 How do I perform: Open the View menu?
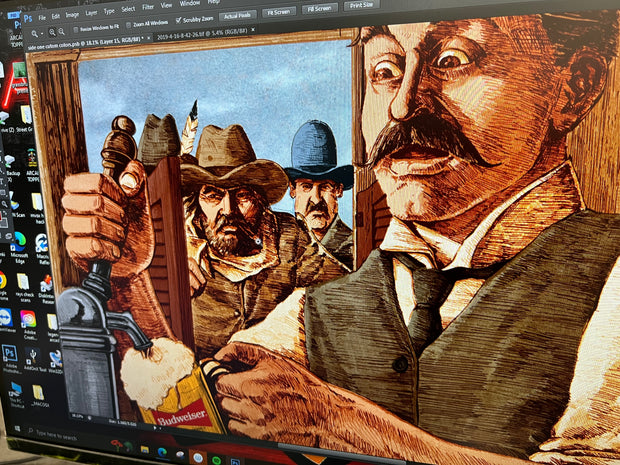pos(166,5)
